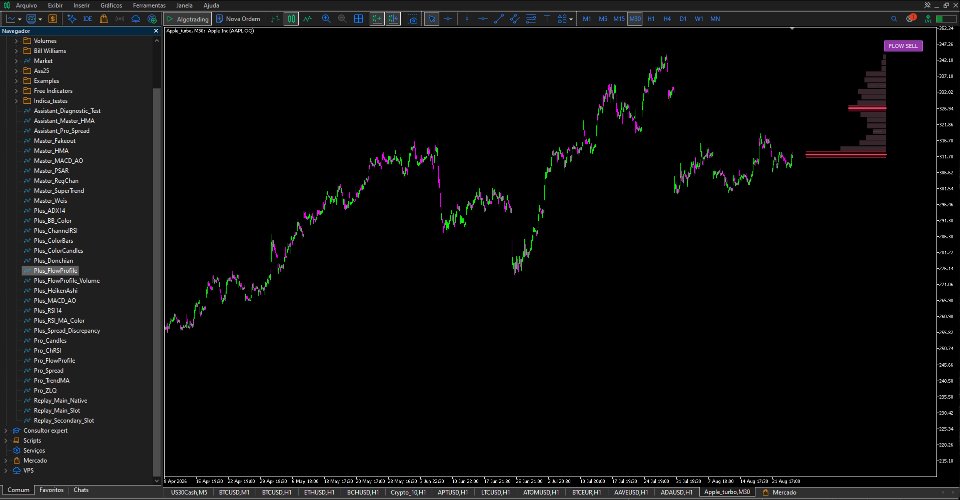960x500 pixels.
Task: Switch to D1 timeframe
Action: coord(683,19)
